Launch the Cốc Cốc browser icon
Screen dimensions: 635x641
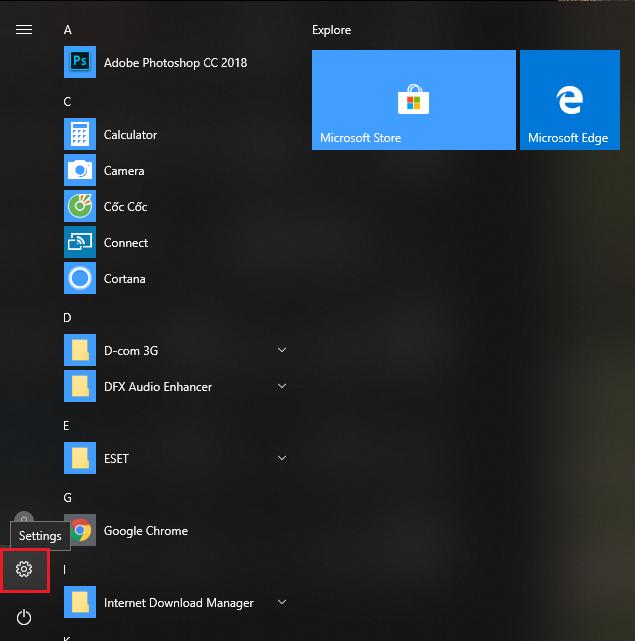click(80, 206)
